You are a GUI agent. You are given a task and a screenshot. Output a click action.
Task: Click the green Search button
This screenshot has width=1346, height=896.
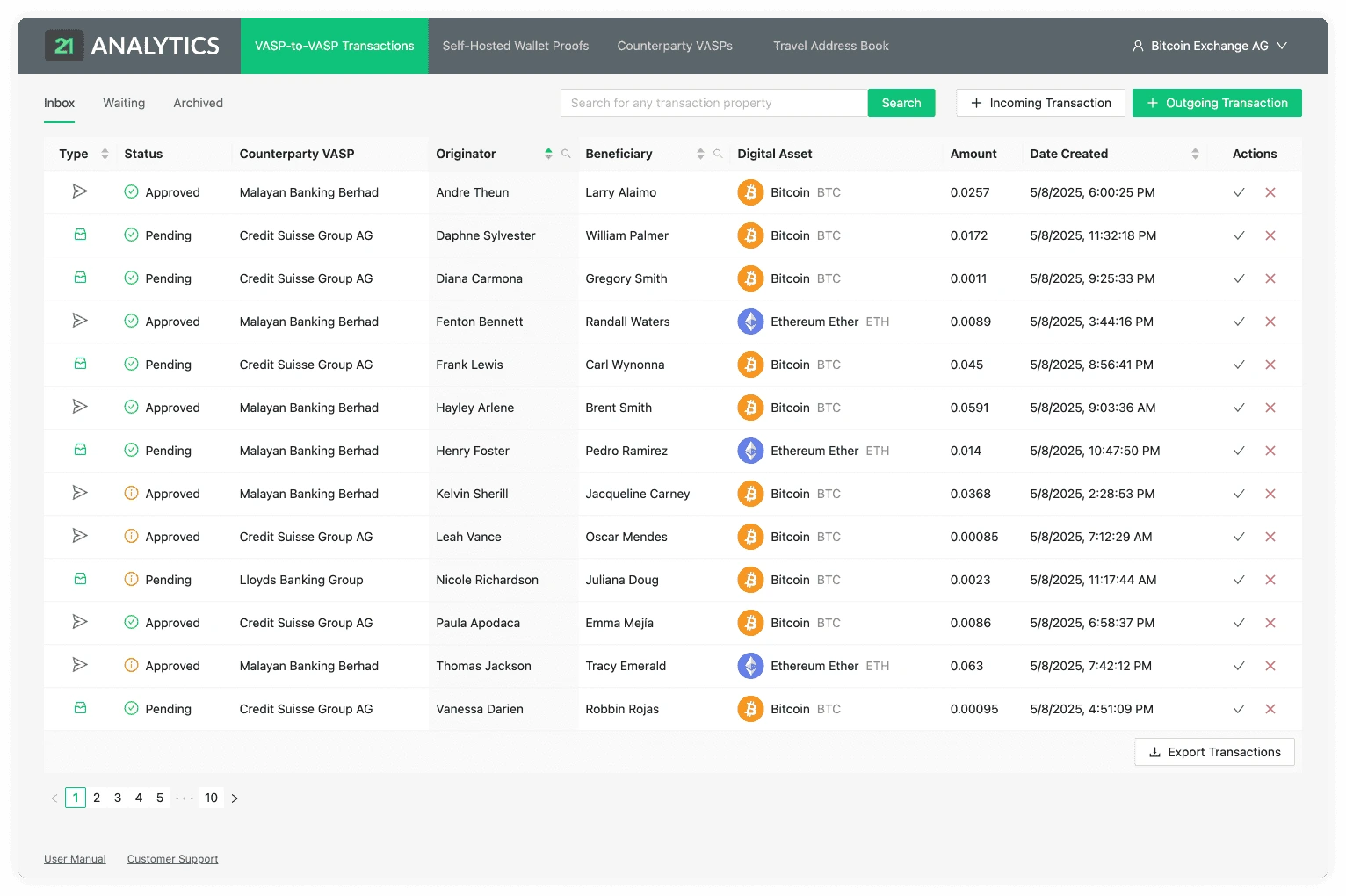tap(901, 103)
